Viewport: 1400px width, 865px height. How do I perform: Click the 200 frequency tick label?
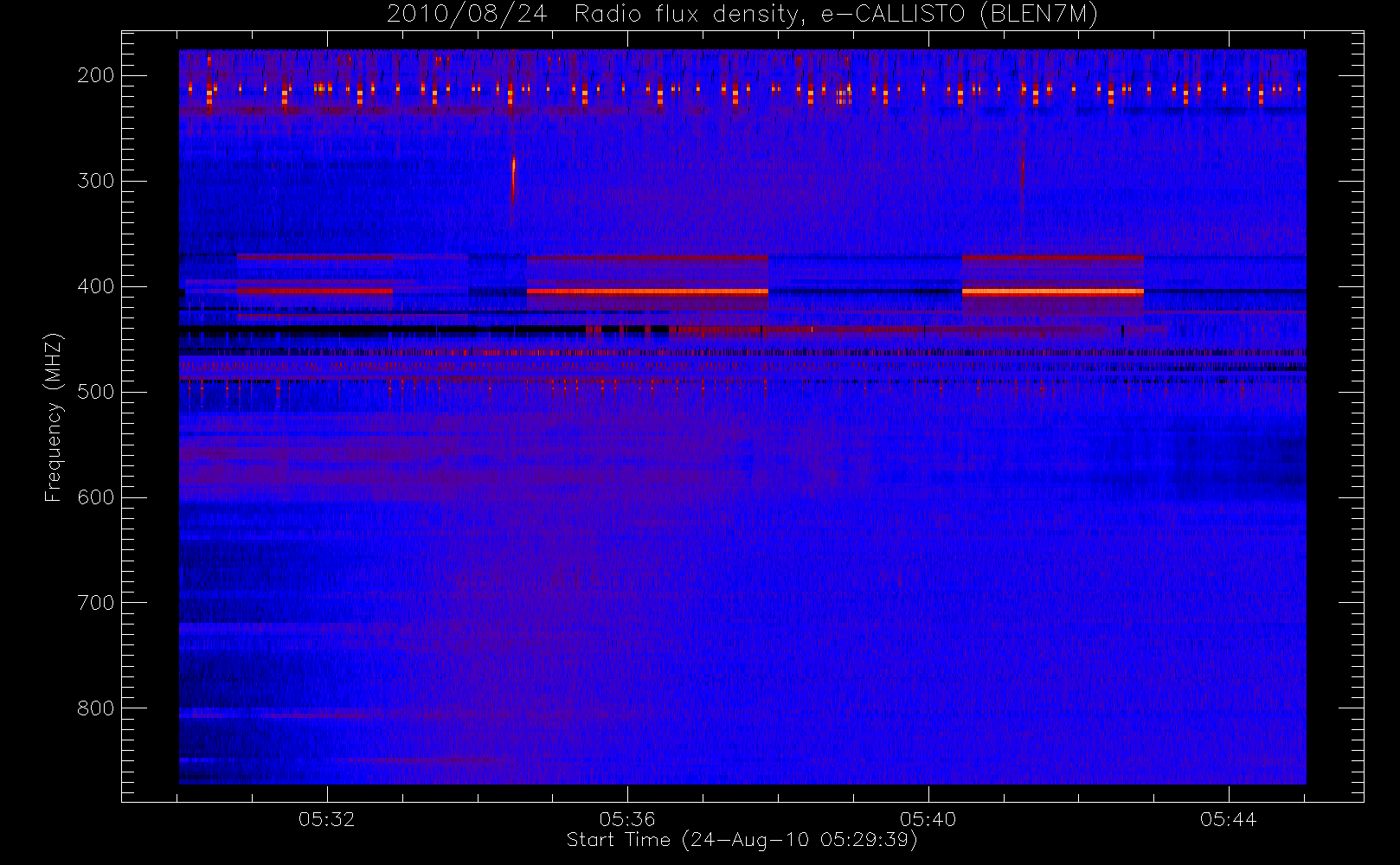tap(96, 75)
